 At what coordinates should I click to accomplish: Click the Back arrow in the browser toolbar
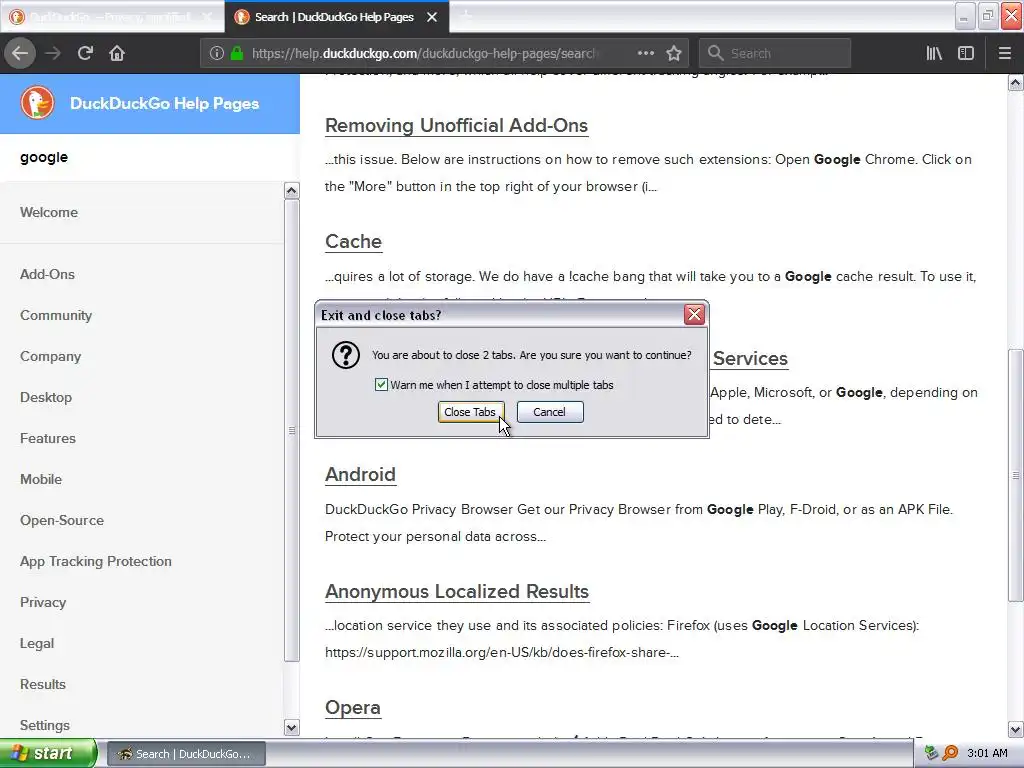[x=20, y=53]
